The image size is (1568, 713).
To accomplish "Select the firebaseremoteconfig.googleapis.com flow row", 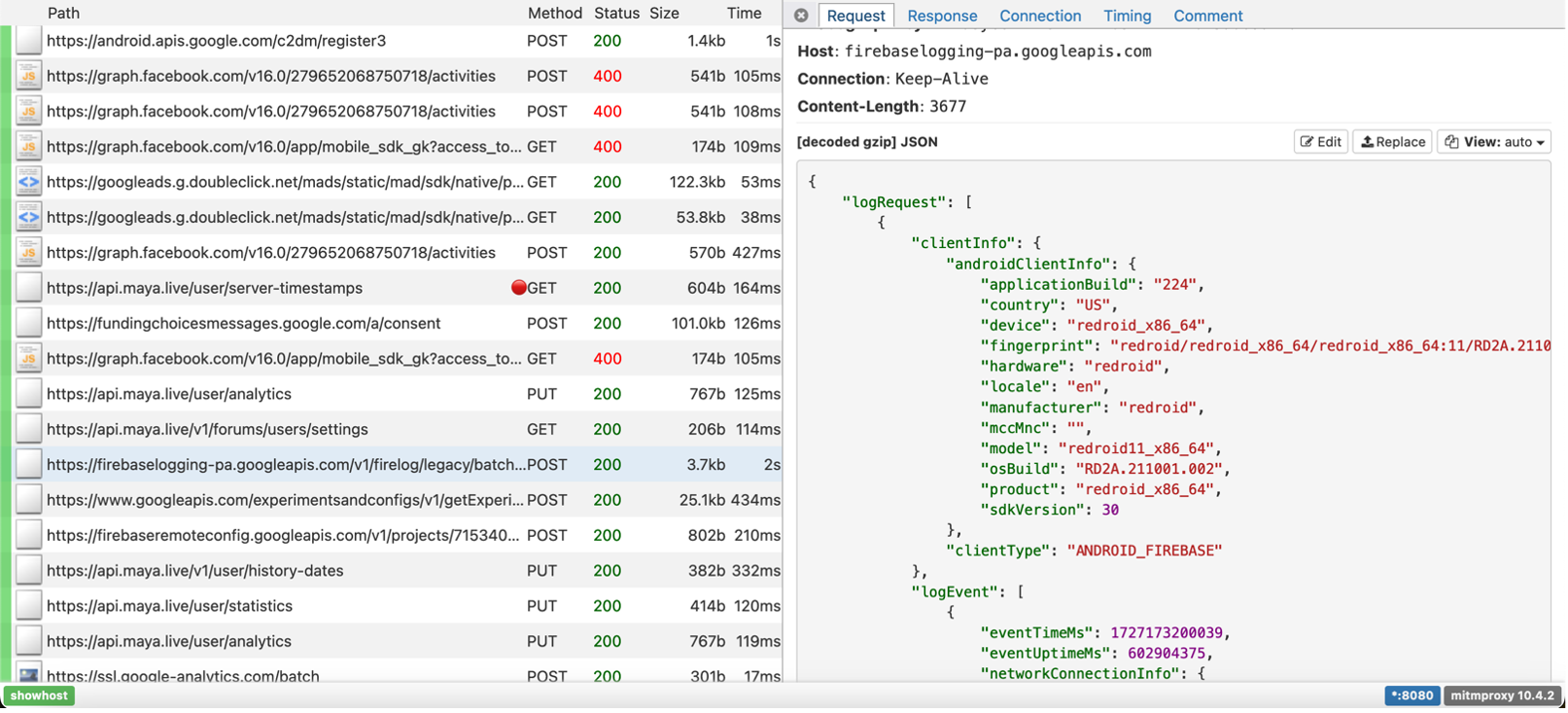I will [282, 535].
